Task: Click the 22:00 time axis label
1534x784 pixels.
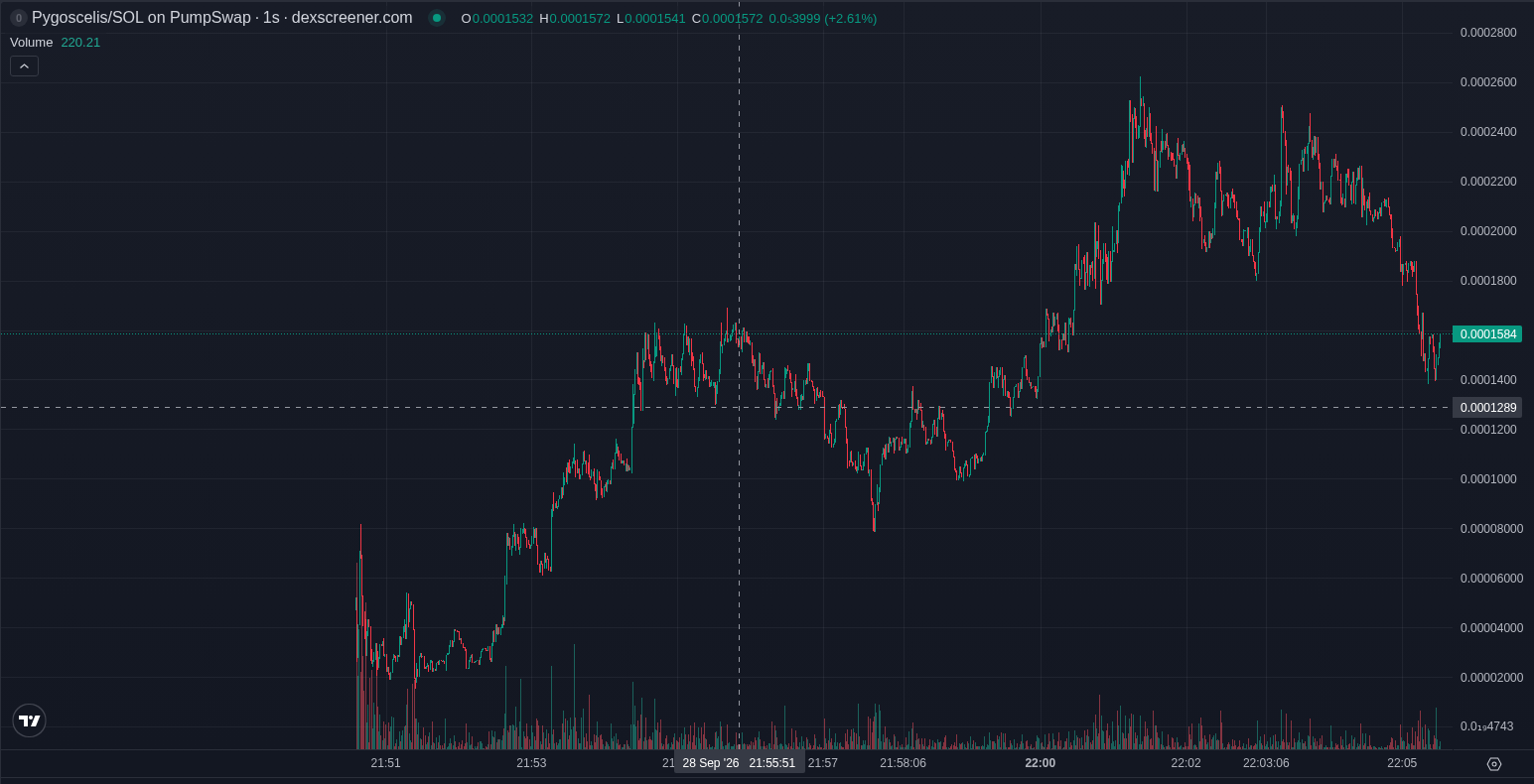Action: coord(1040,763)
